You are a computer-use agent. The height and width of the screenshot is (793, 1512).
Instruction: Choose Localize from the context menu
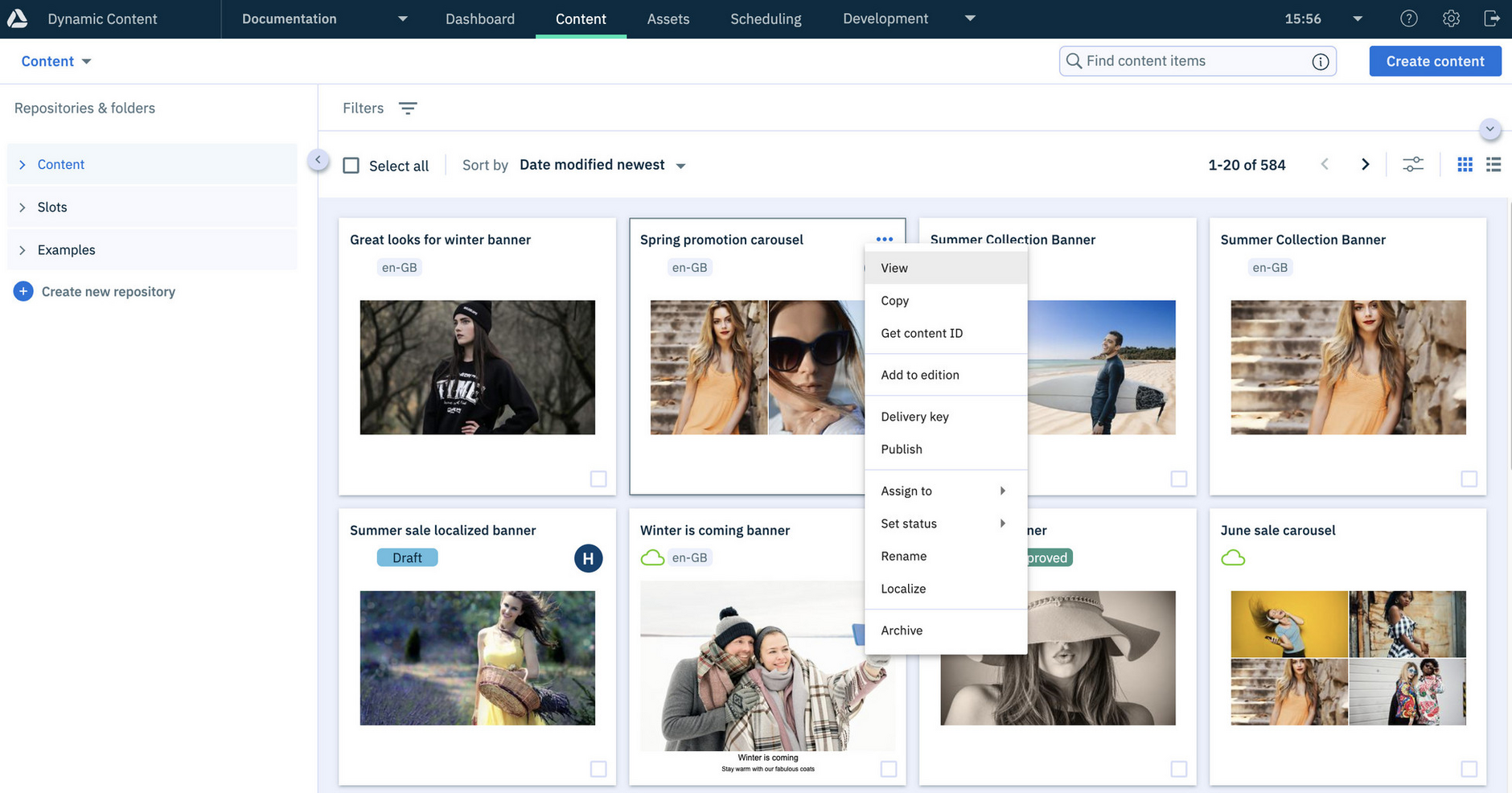(x=946, y=589)
